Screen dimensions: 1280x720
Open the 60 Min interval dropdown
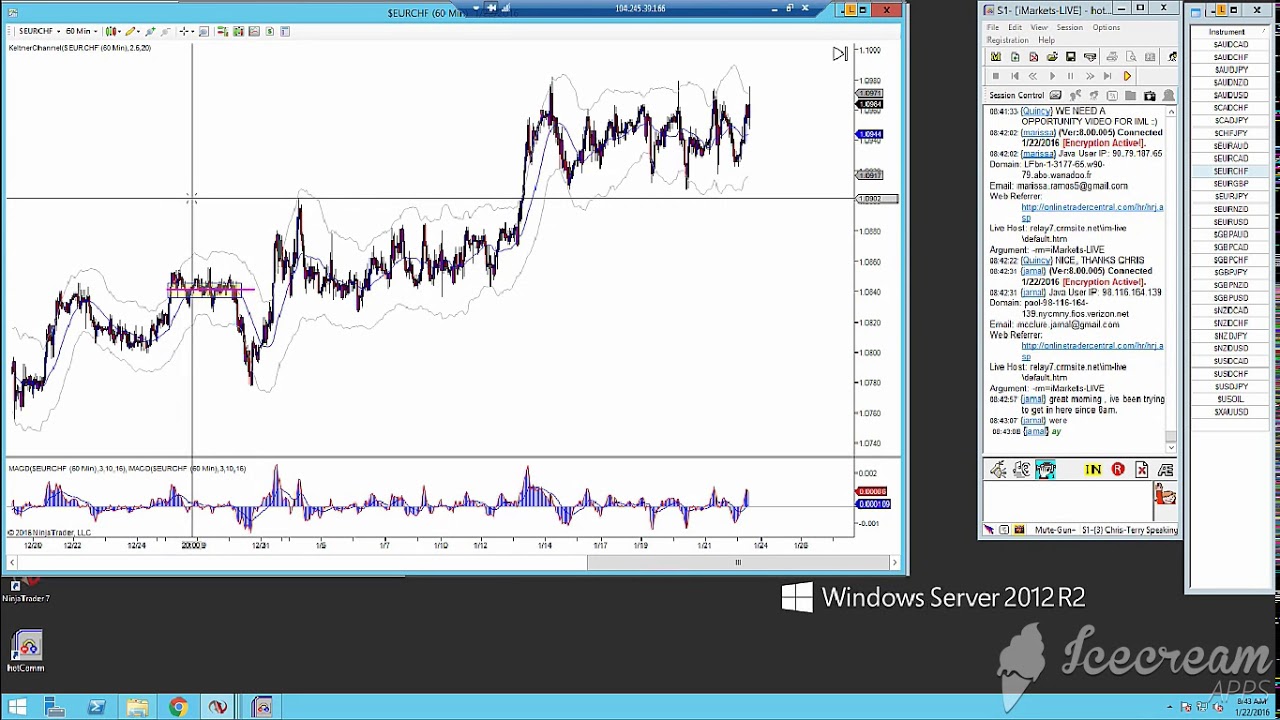[81, 31]
